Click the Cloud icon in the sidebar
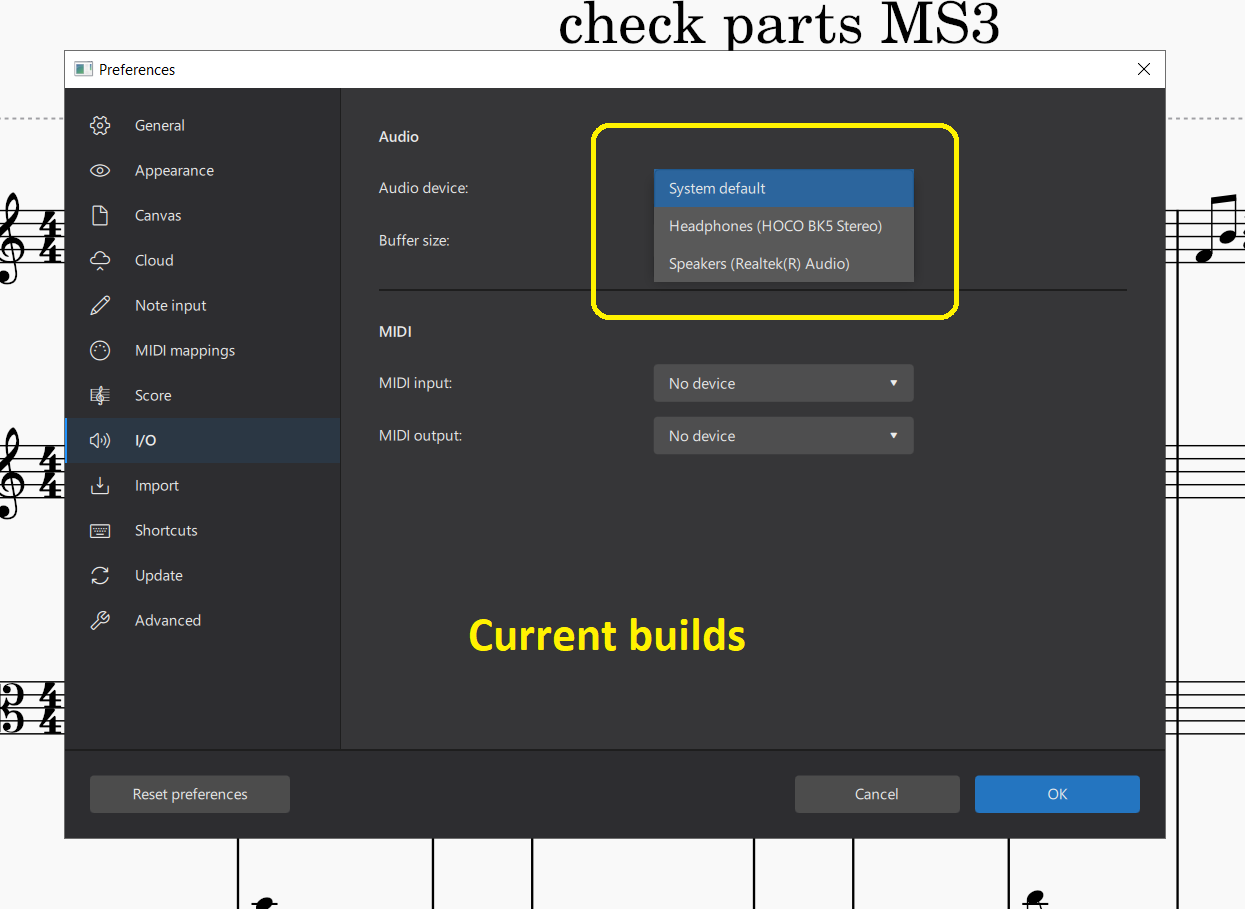Viewport: 1245px width, 909px height. [x=100, y=260]
